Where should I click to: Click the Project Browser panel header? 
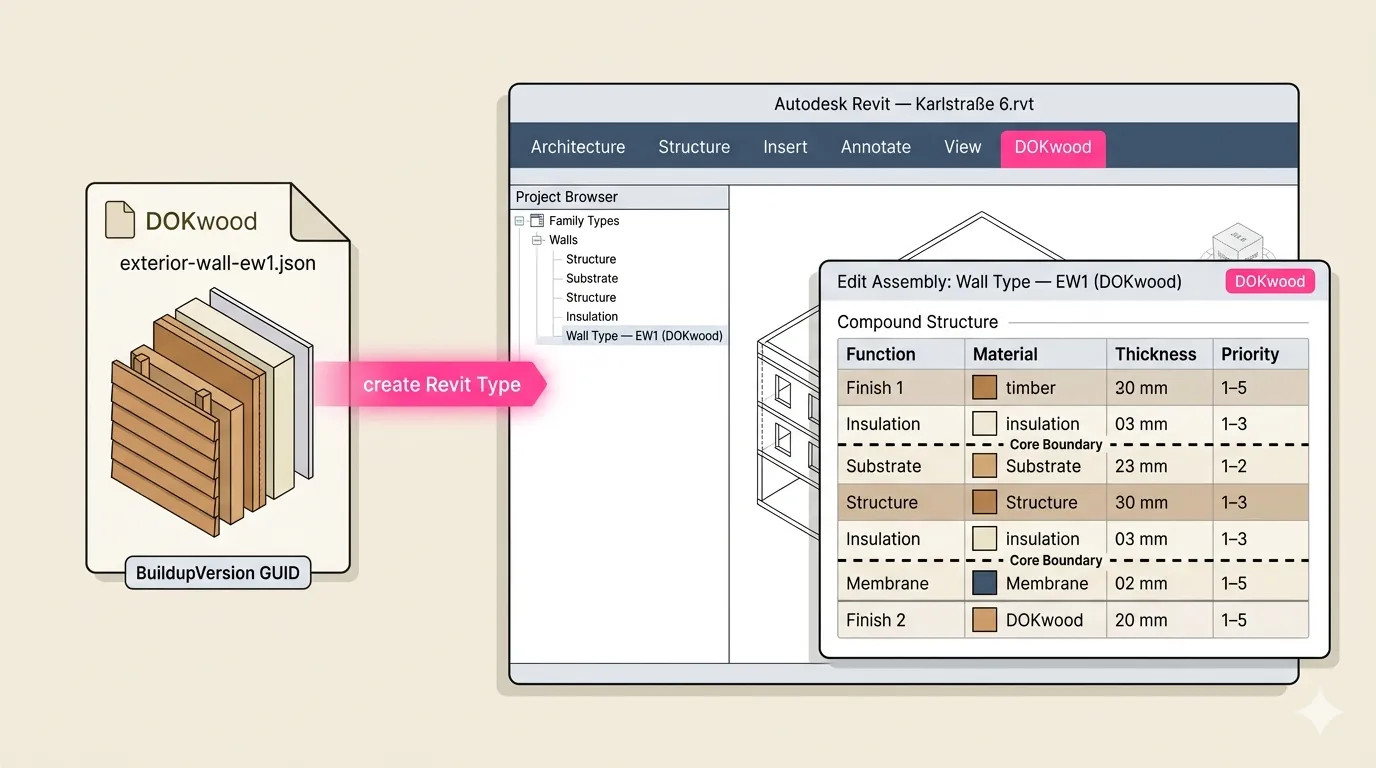click(x=619, y=197)
